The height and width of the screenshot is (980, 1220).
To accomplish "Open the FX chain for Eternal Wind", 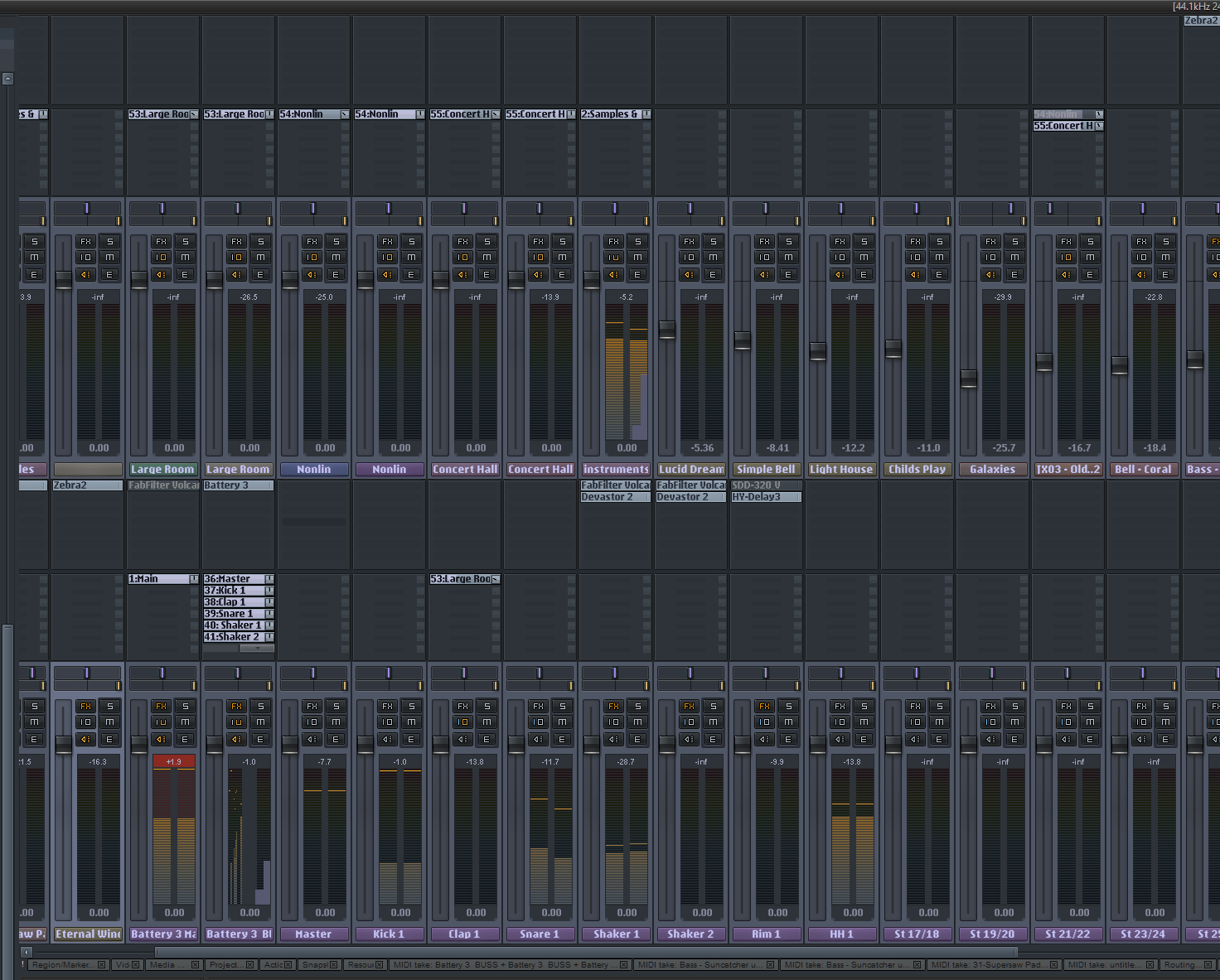I will (85, 706).
